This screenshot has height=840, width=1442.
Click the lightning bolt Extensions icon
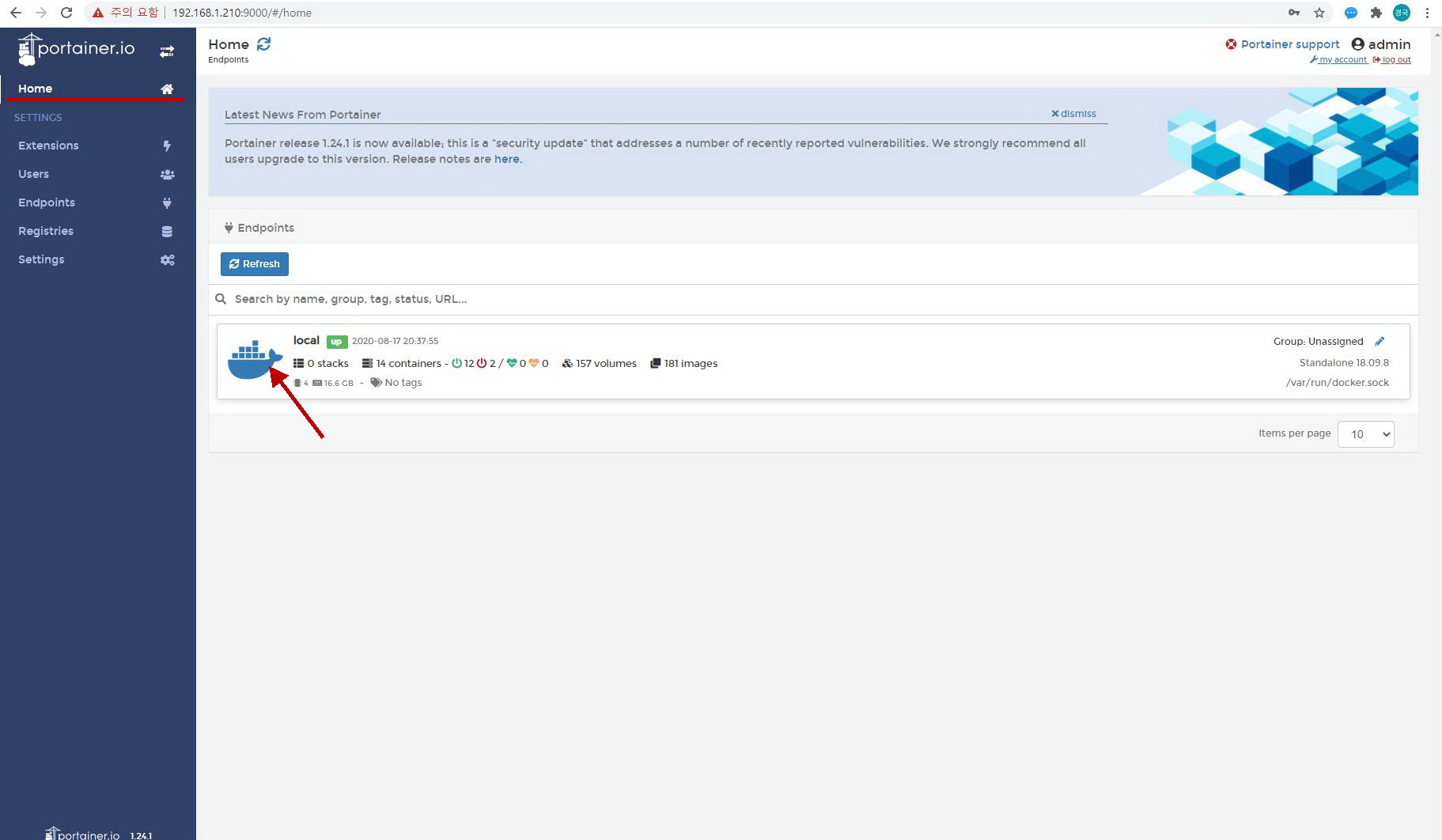click(167, 146)
